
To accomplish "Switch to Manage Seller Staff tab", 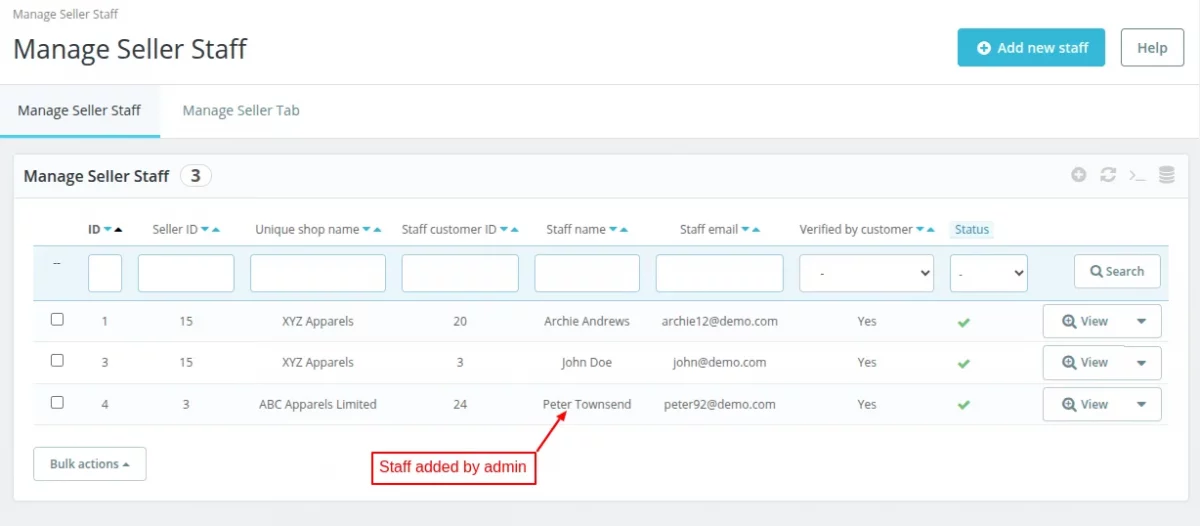I will coord(80,110).
